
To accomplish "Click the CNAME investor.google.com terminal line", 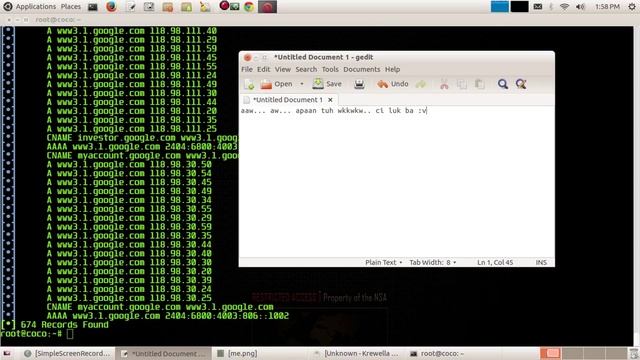I will click(142, 138).
